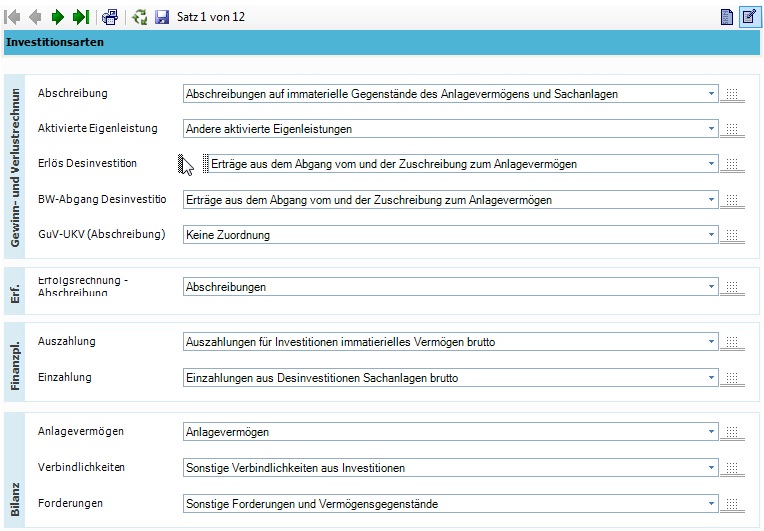Click field 'Sonstige Verbindlichkeiten aus Investitionen'

(x=450, y=468)
